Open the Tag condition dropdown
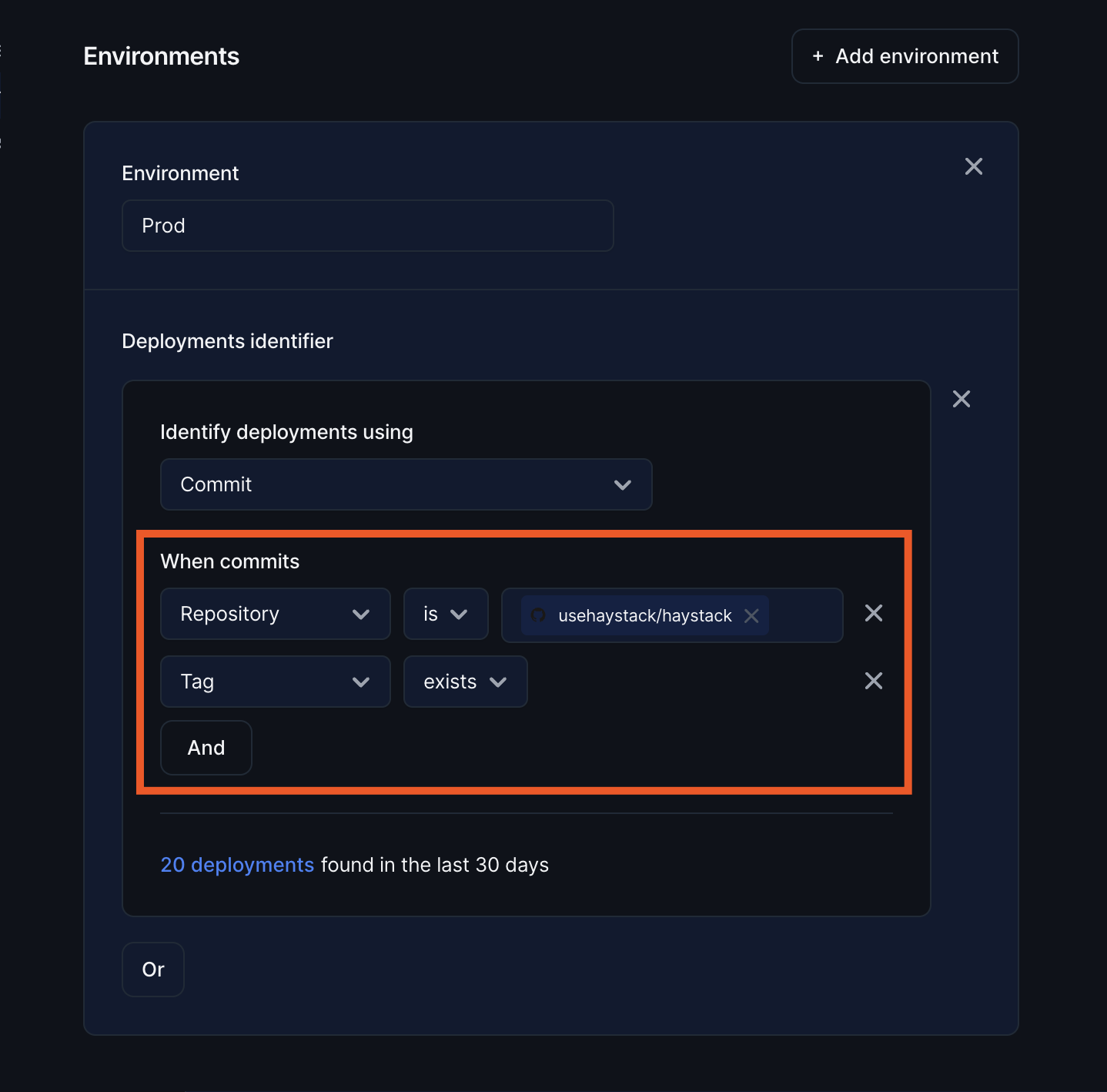 click(275, 682)
